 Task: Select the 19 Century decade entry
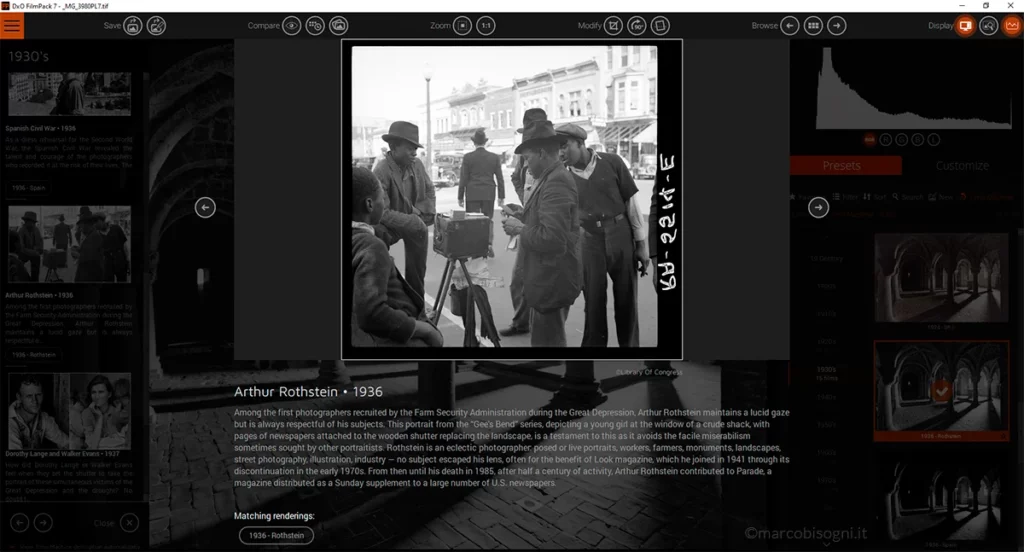[x=827, y=259]
